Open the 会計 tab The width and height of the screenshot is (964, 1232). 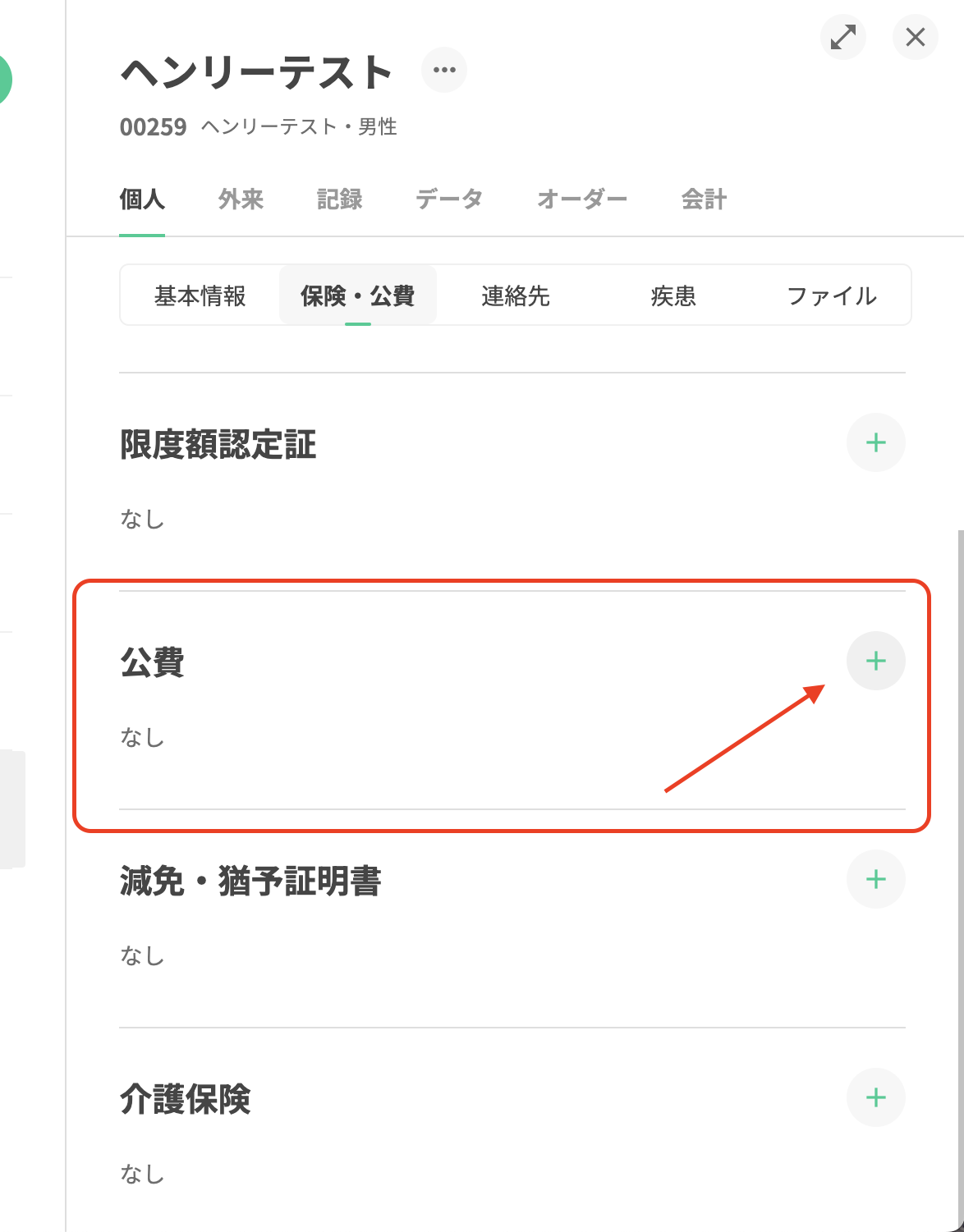704,199
